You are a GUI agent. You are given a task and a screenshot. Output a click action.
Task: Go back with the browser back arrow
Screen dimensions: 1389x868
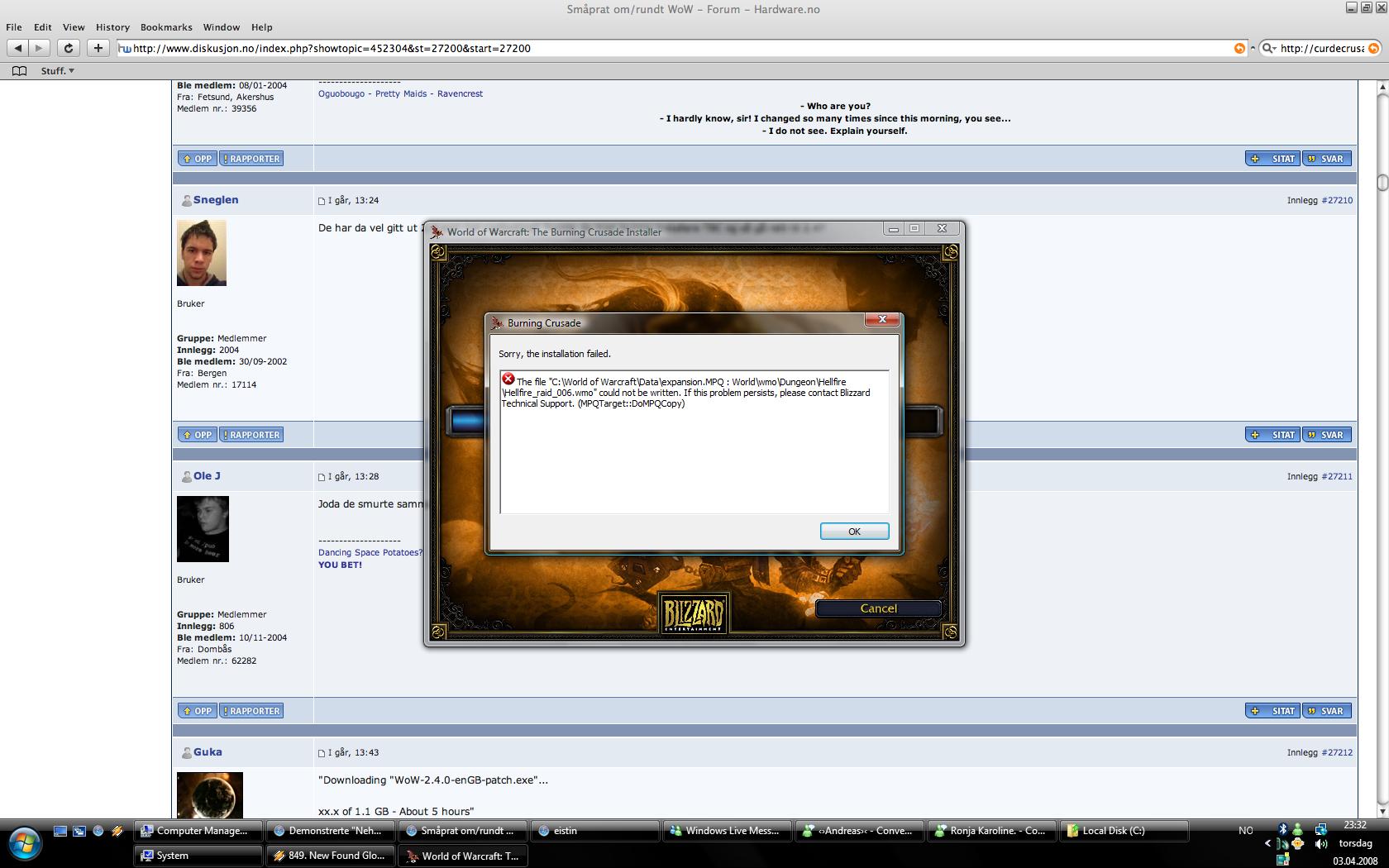[17, 48]
